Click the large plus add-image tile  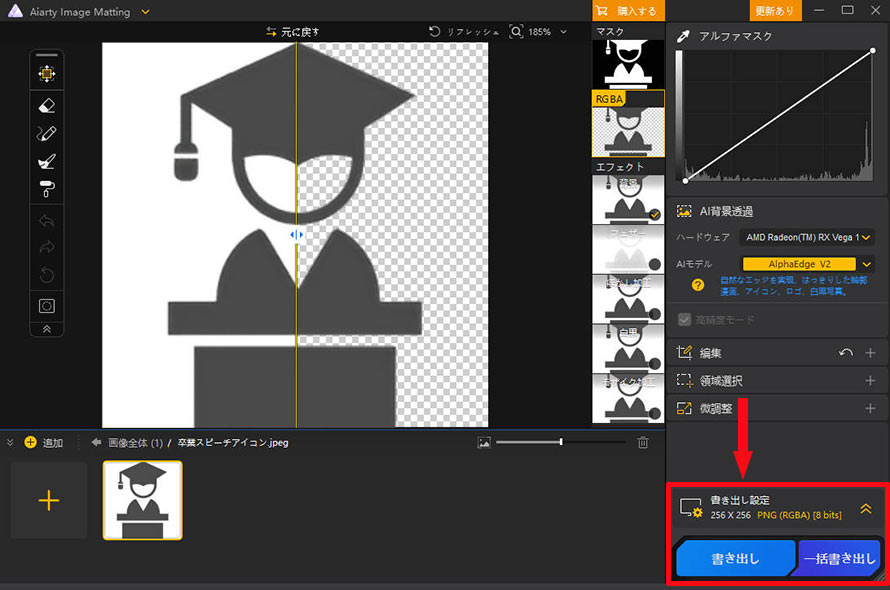click(x=49, y=500)
